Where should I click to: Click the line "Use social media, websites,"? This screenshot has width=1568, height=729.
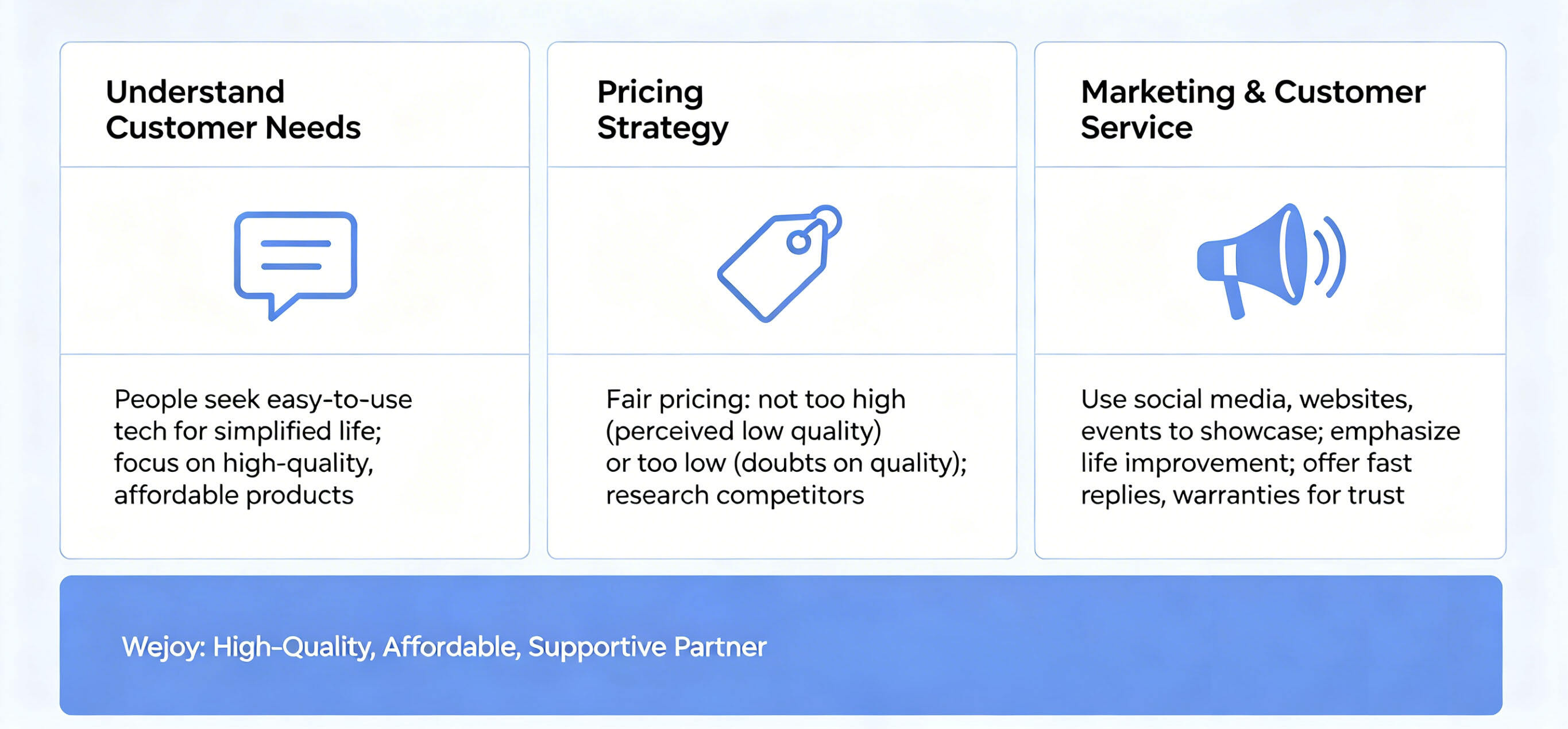[1246, 399]
